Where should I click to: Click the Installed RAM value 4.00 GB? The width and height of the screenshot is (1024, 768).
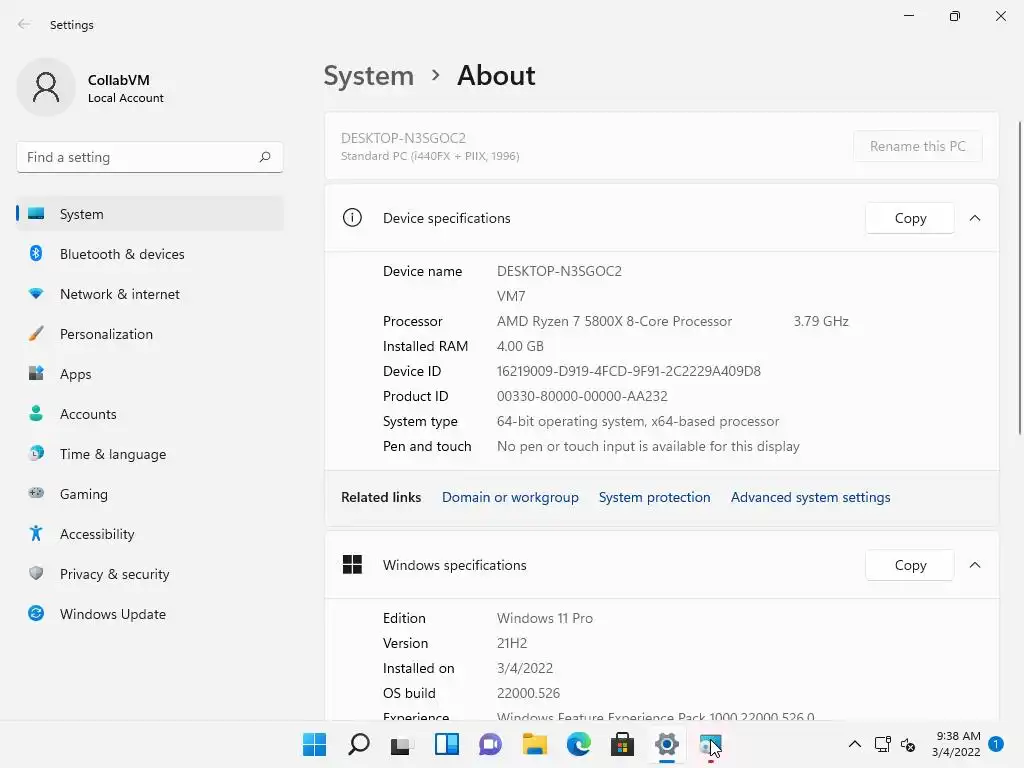pyautogui.click(x=520, y=346)
